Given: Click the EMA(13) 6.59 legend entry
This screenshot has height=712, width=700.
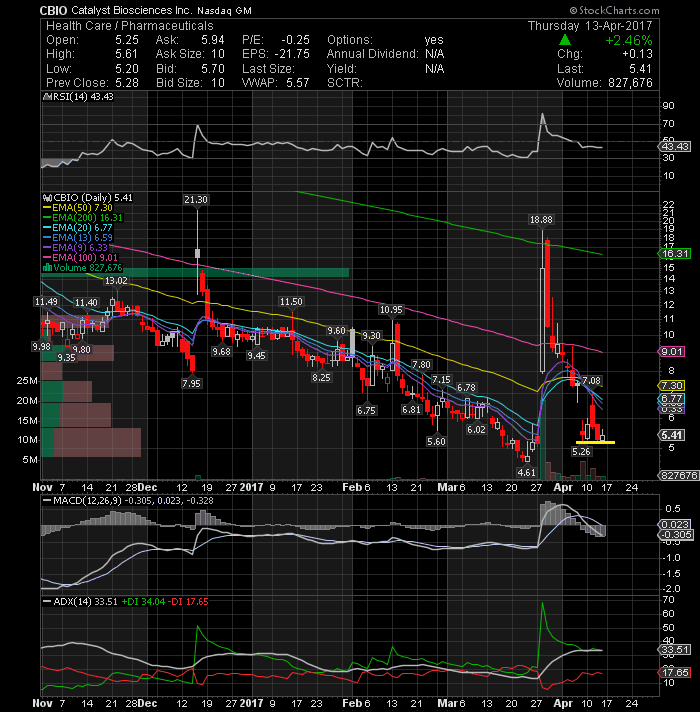Looking at the screenshot, I should pyautogui.click(x=78, y=238).
